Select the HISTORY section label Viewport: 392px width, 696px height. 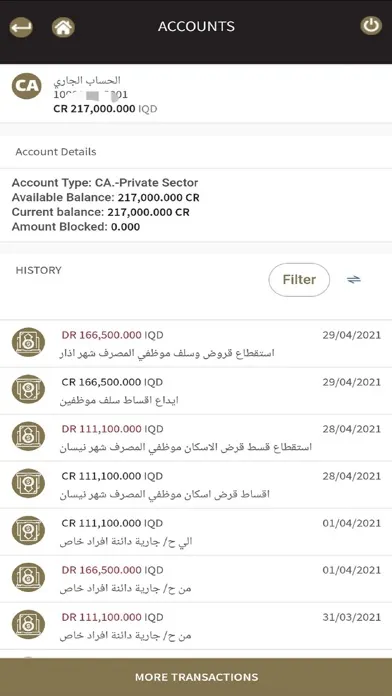[x=39, y=270]
